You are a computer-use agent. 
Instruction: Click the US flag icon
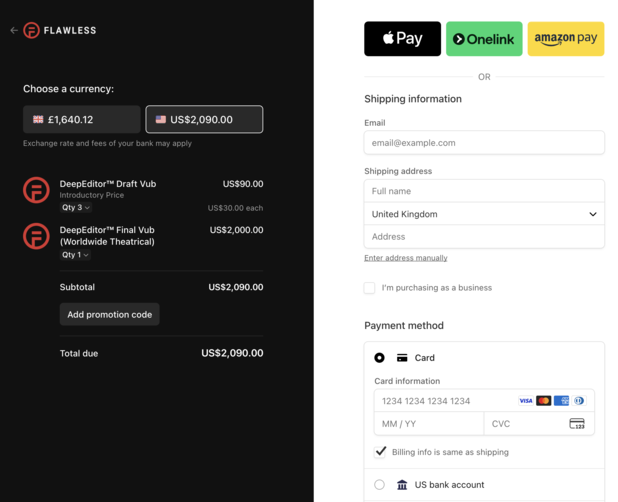[x=161, y=119]
